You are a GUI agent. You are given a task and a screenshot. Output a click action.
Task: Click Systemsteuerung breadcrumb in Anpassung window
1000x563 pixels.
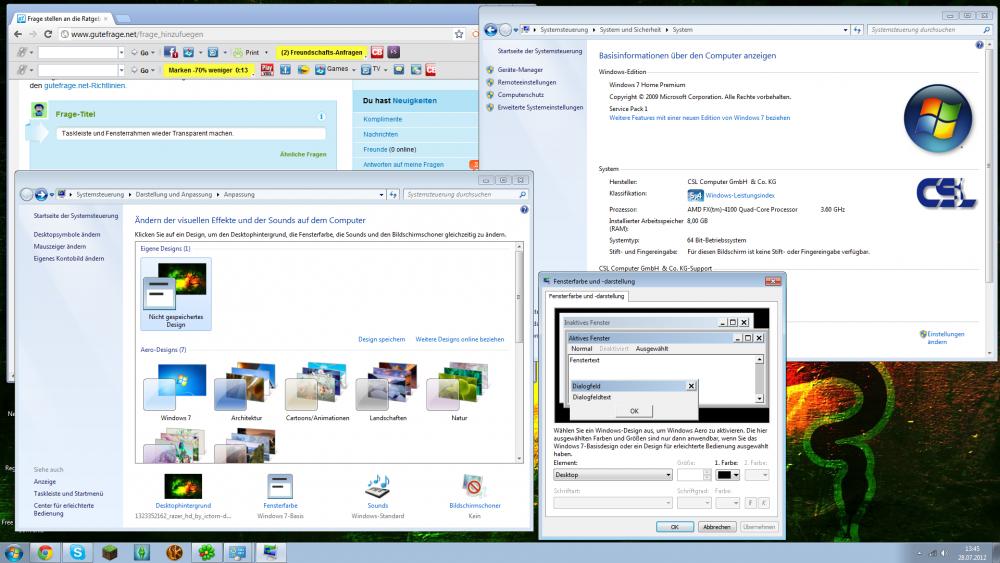pos(100,194)
